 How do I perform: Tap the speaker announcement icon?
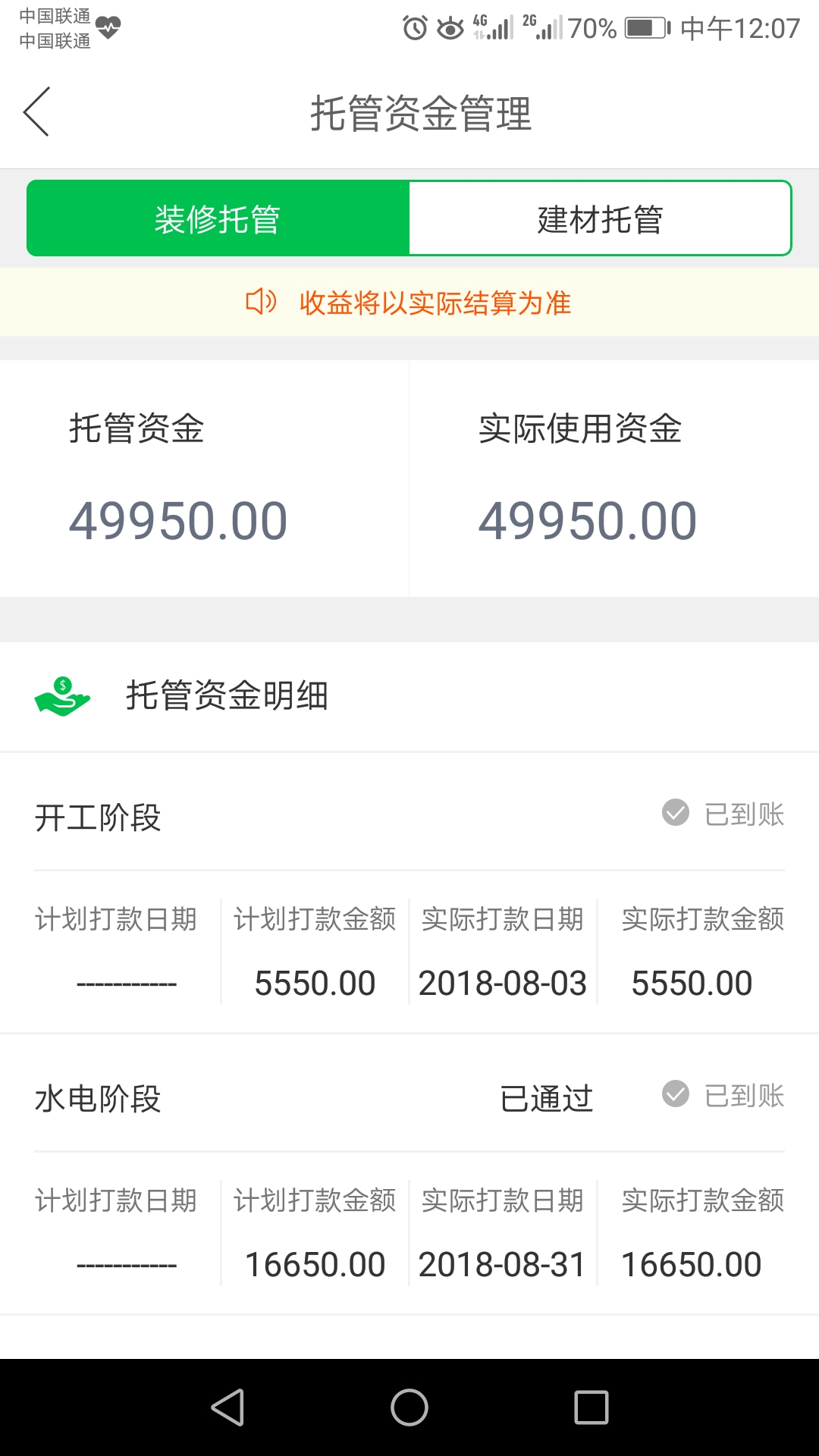[261, 302]
